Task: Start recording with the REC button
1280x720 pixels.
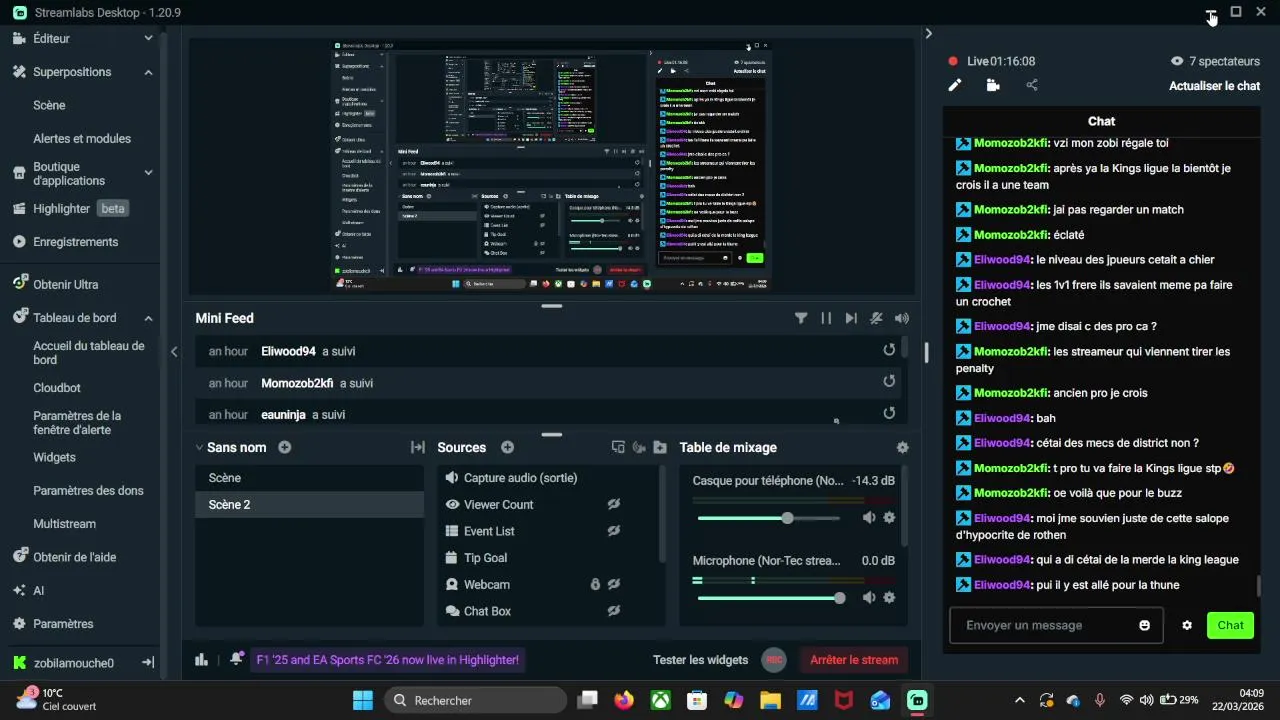Action: (x=773, y=659)
